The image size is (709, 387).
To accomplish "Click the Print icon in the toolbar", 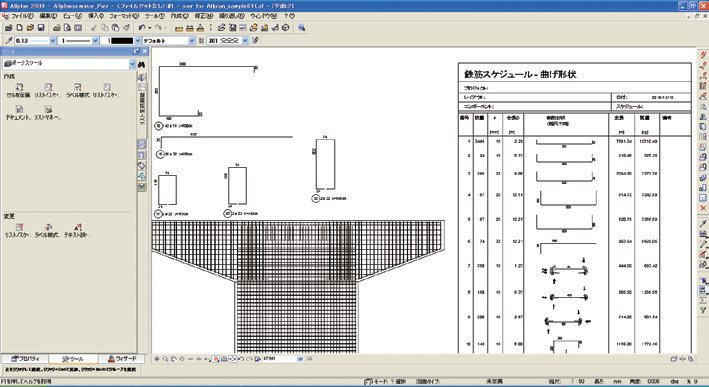I will coord(57,28).
